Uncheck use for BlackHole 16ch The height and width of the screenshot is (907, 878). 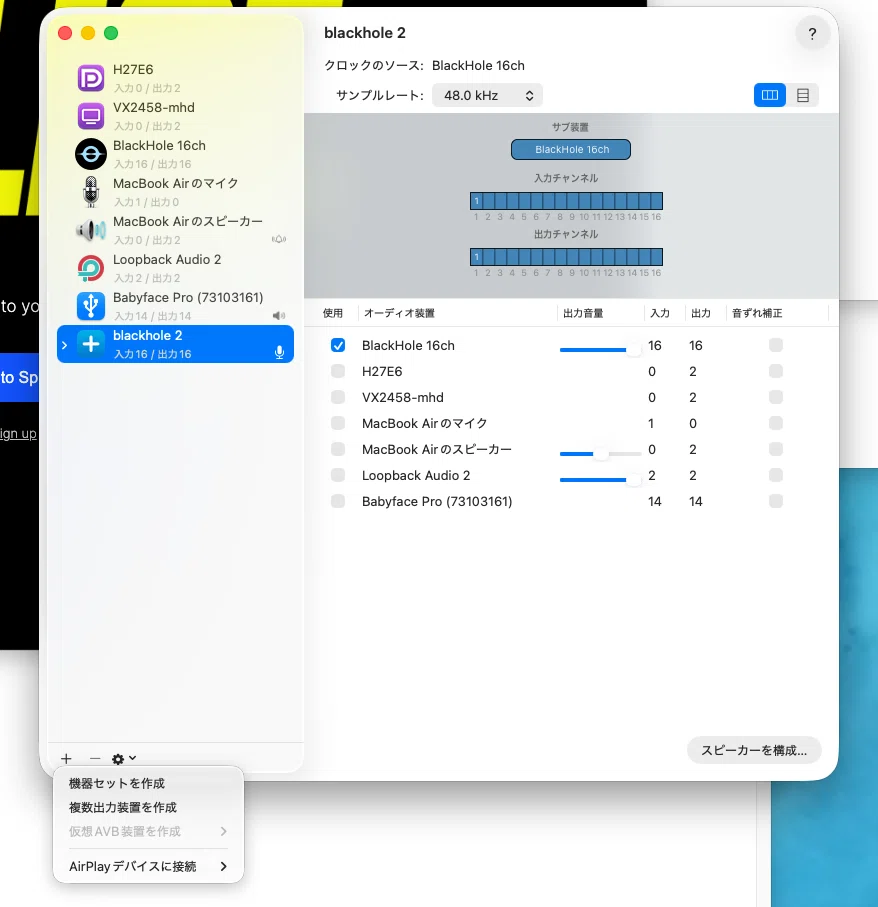coord(338,345)
